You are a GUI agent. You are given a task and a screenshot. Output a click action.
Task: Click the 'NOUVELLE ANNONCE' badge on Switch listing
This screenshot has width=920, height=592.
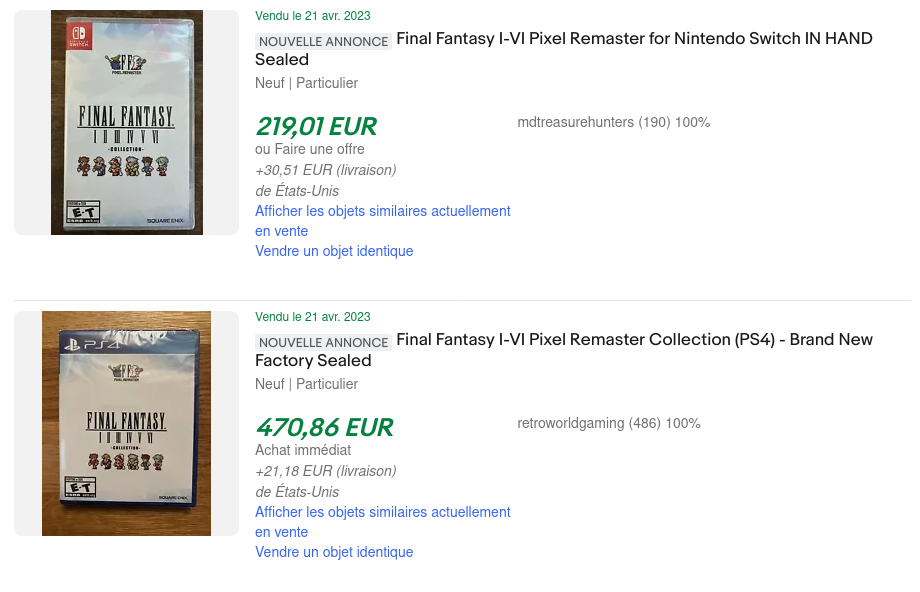pos(323,41)
